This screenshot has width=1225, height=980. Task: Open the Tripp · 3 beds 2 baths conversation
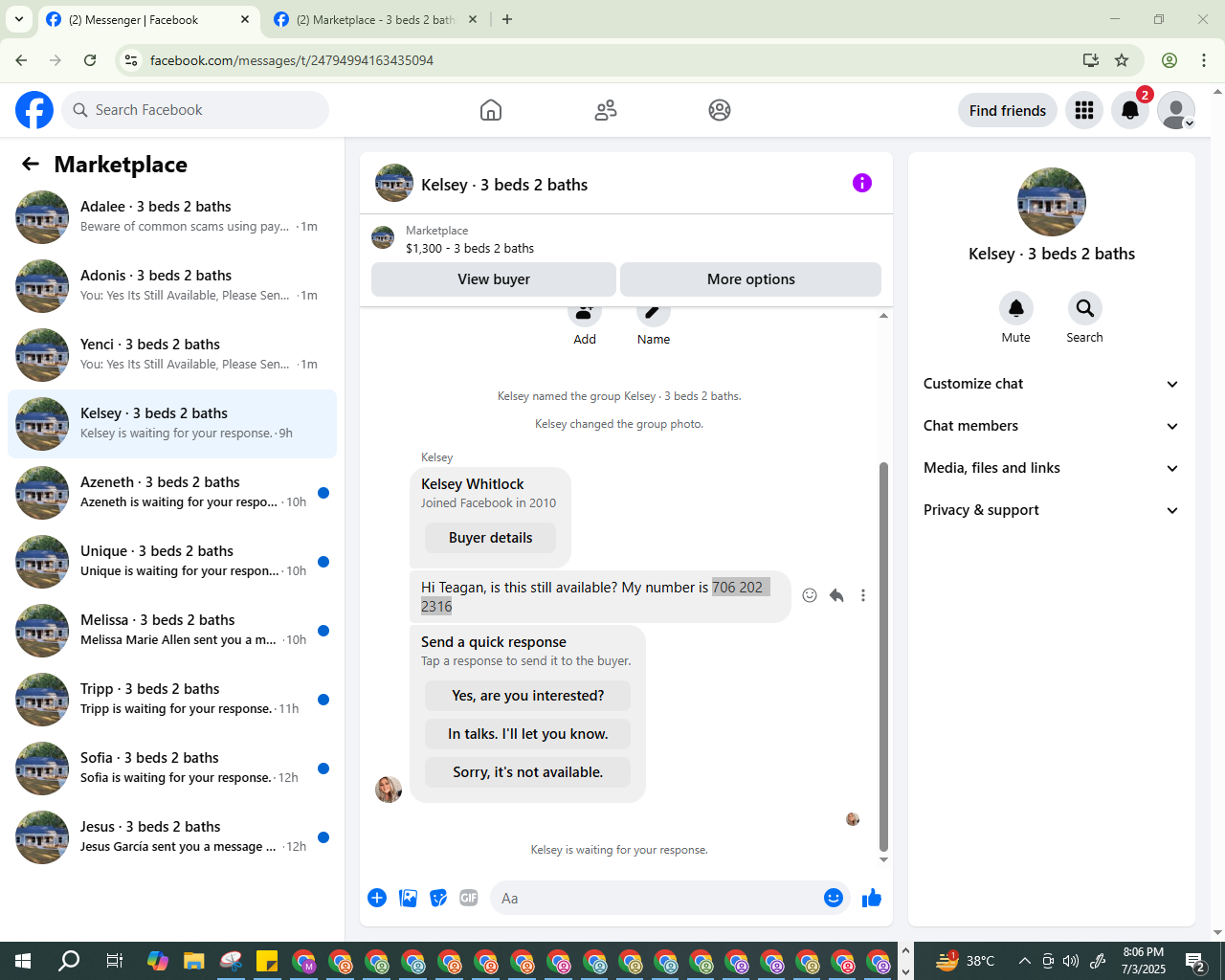pyautogui.click(x=172, y=700)
